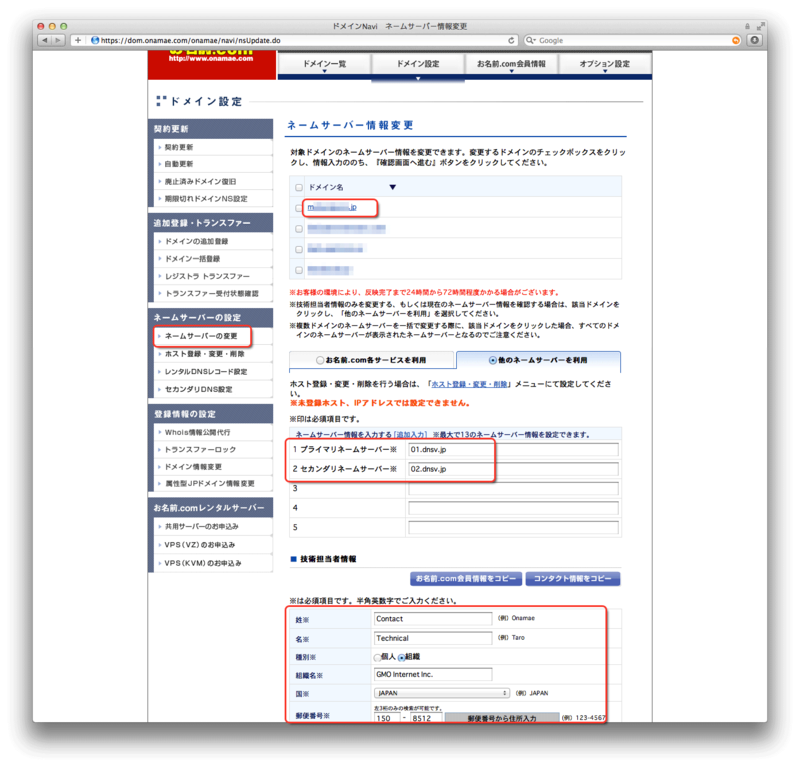Go back with Safari back arrow

coord(45,40)
